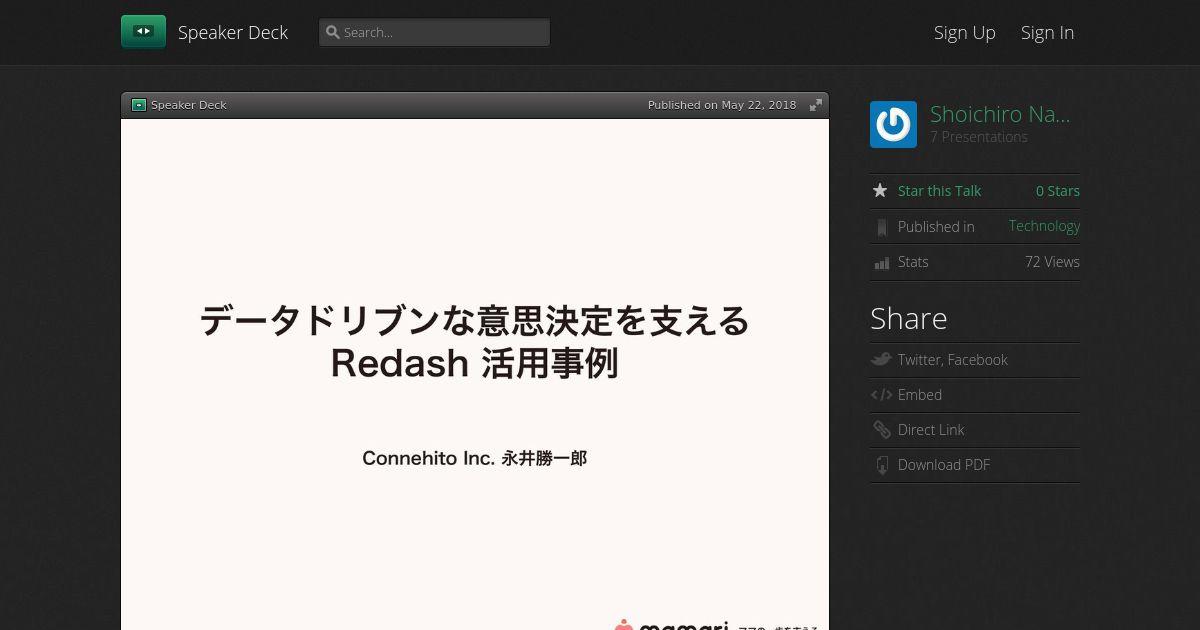1200x630 pixels.
Task: Open the presenter's blue avatar image
Action: click(893, 125)
